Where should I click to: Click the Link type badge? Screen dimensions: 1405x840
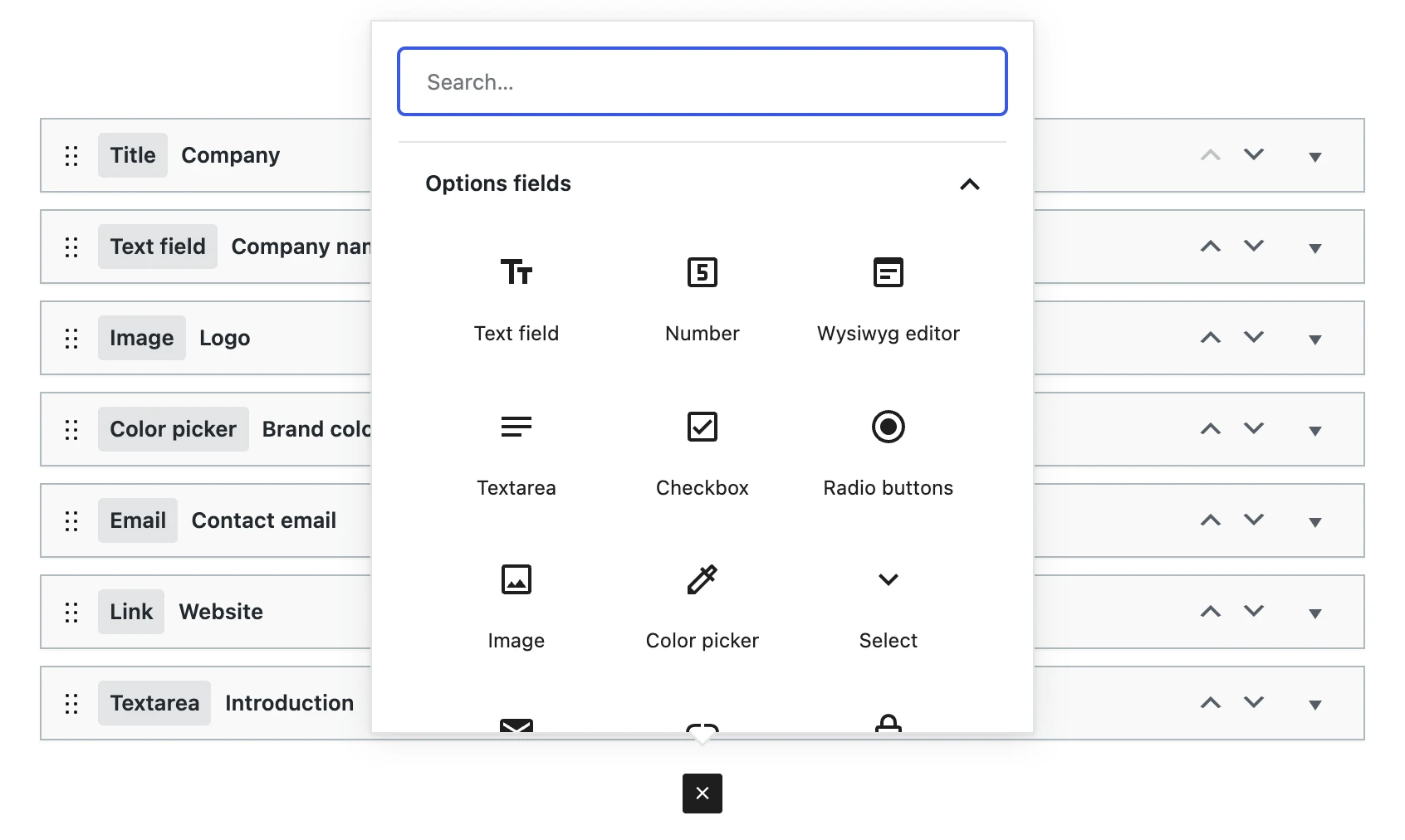click(x=131, y=612)
